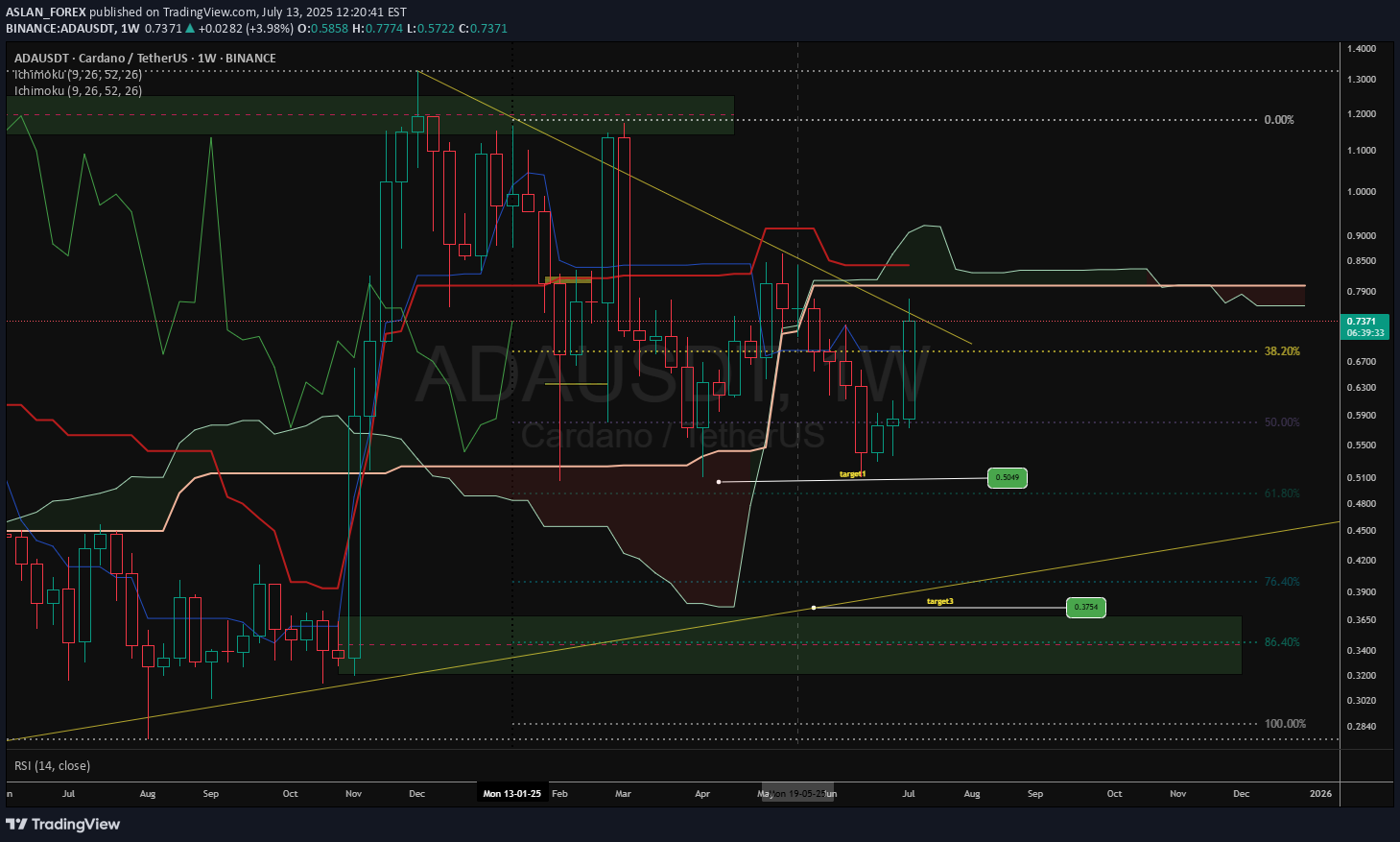Select the first Ichimoku (9, 26, 52, 26) legend
1400x842 pixels.
pyautogui.click(x=78, y=74)
